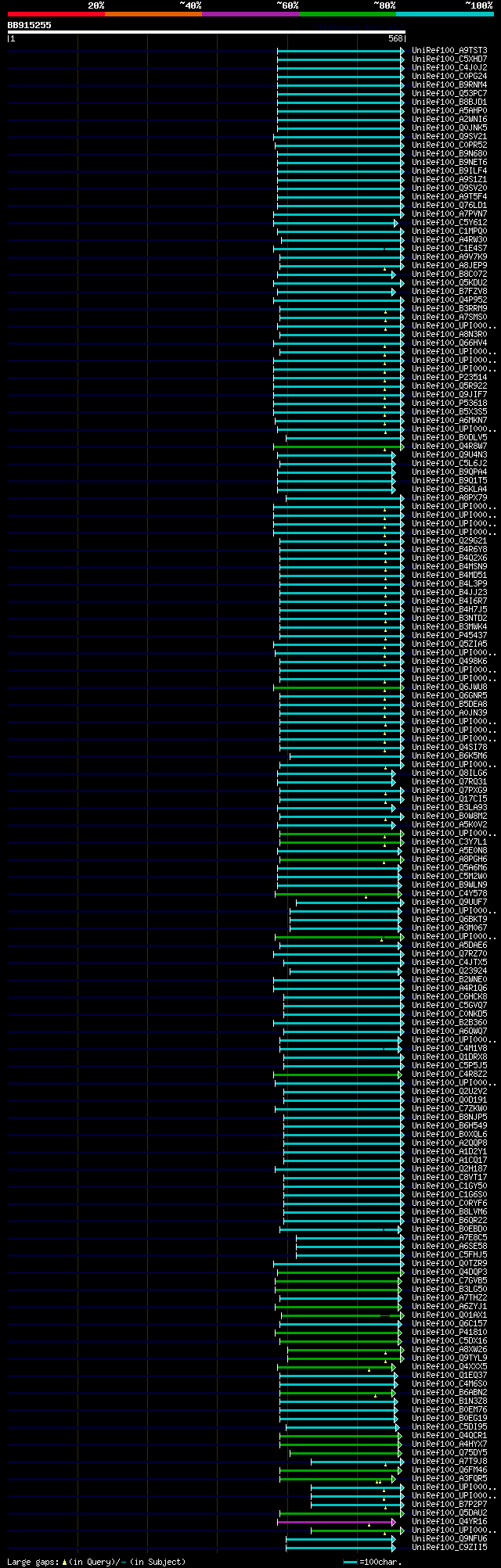Open hit UniRef100_Q53PC7
Viewport: 501px width, 1568px height.
coord(449,93)
